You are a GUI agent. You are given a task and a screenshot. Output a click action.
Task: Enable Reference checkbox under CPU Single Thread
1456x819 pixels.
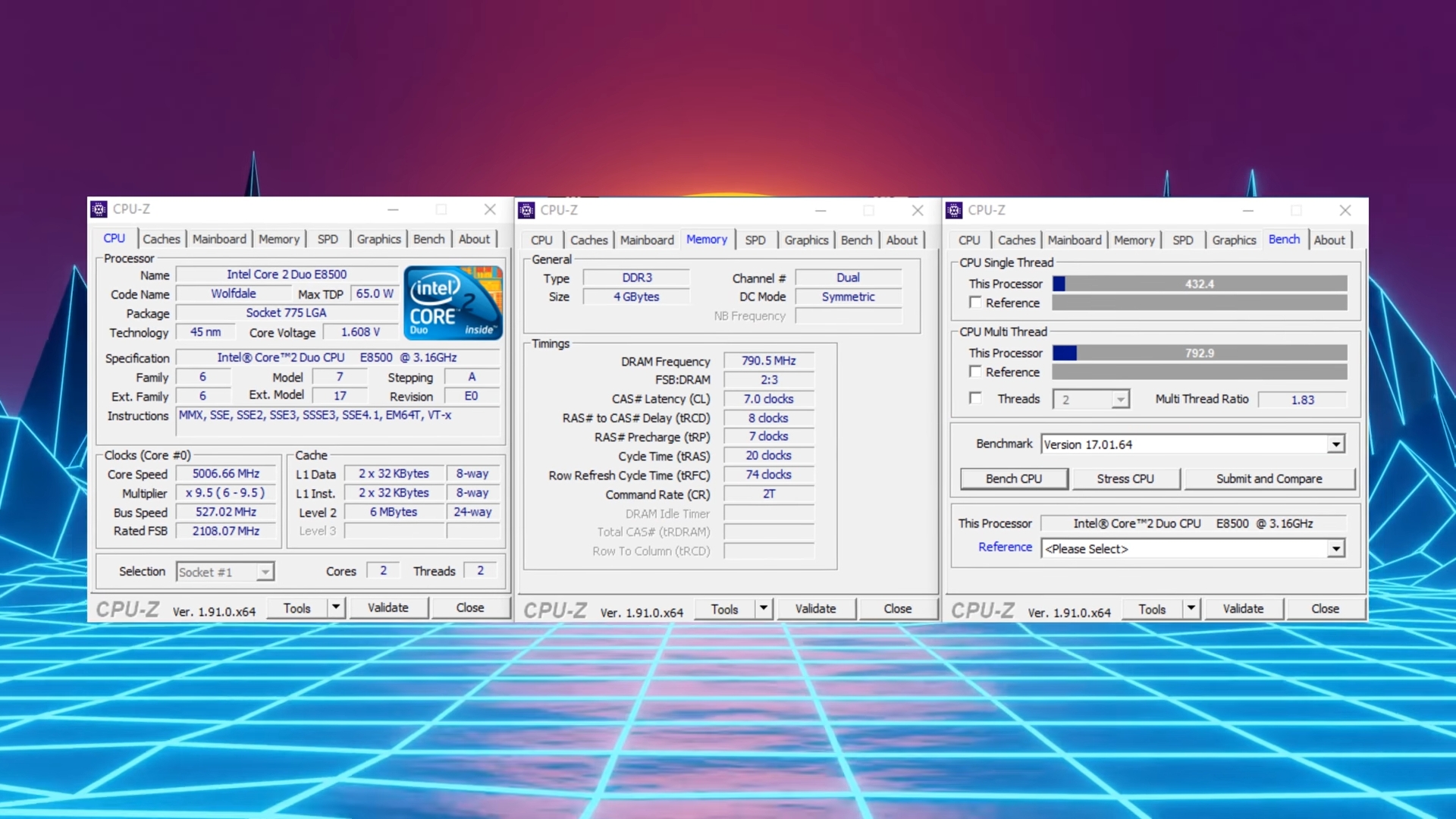(x=975, y=303)
